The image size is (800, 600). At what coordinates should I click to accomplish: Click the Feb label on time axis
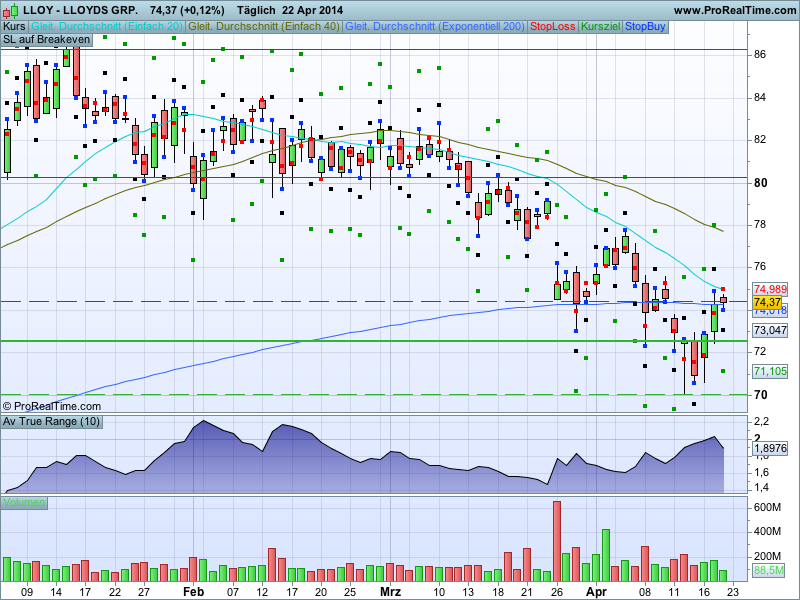193,592
